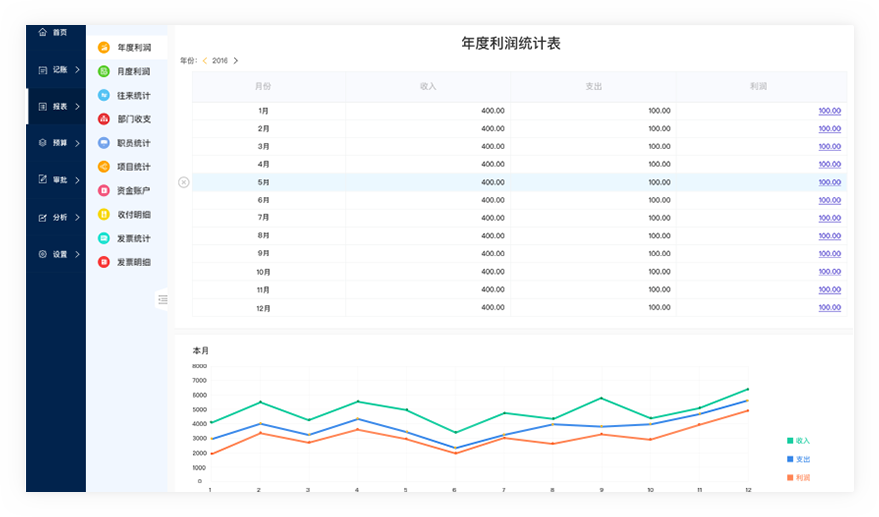
Task: Select the 报表 reports icon
Action: click(43, 107)
